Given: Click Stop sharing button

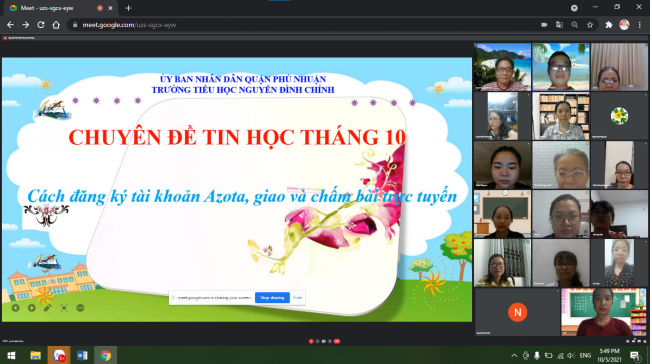Looking at the screenshot, I should pyautogui.click(x=272, y=297).
